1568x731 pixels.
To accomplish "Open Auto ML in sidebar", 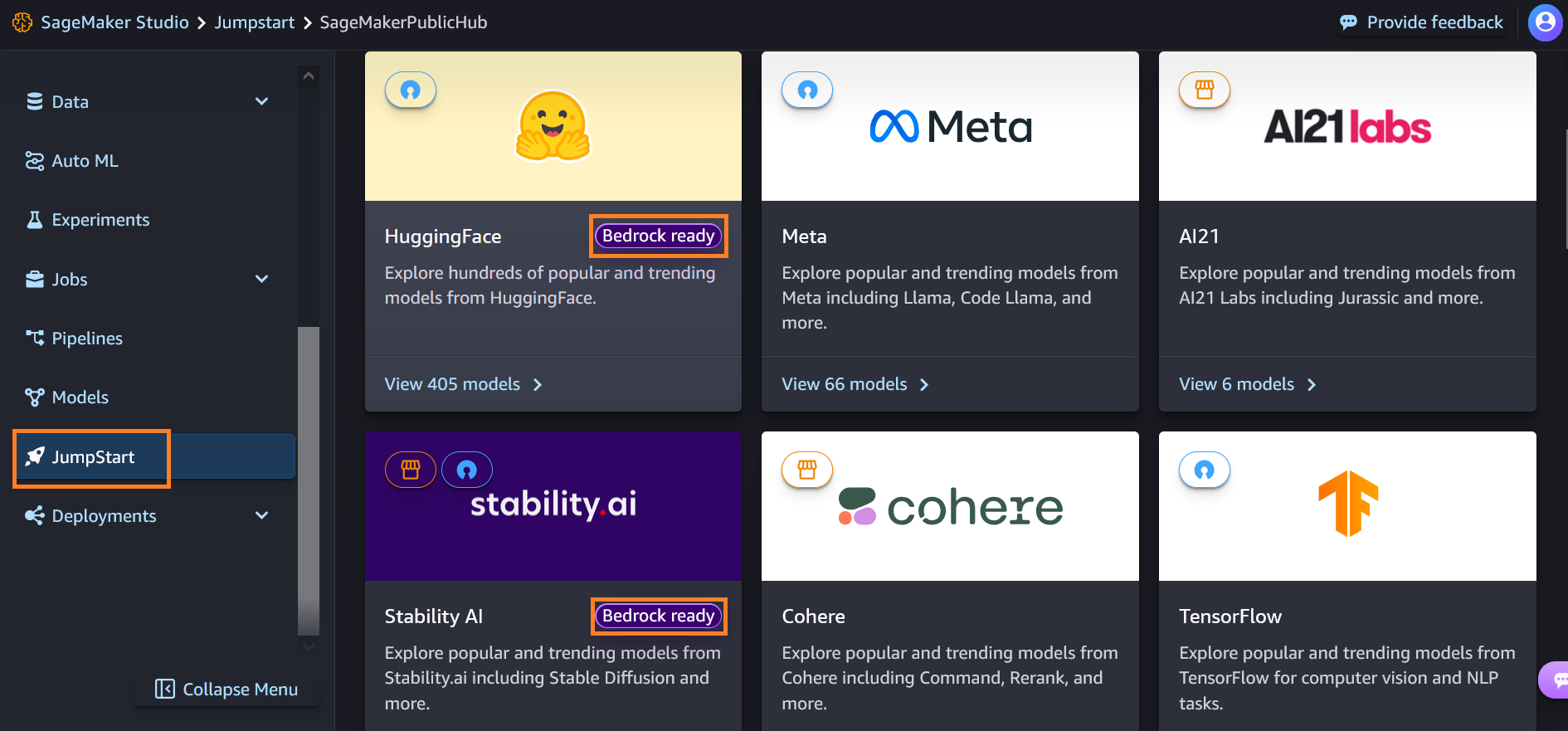I will tap(72, 161).
